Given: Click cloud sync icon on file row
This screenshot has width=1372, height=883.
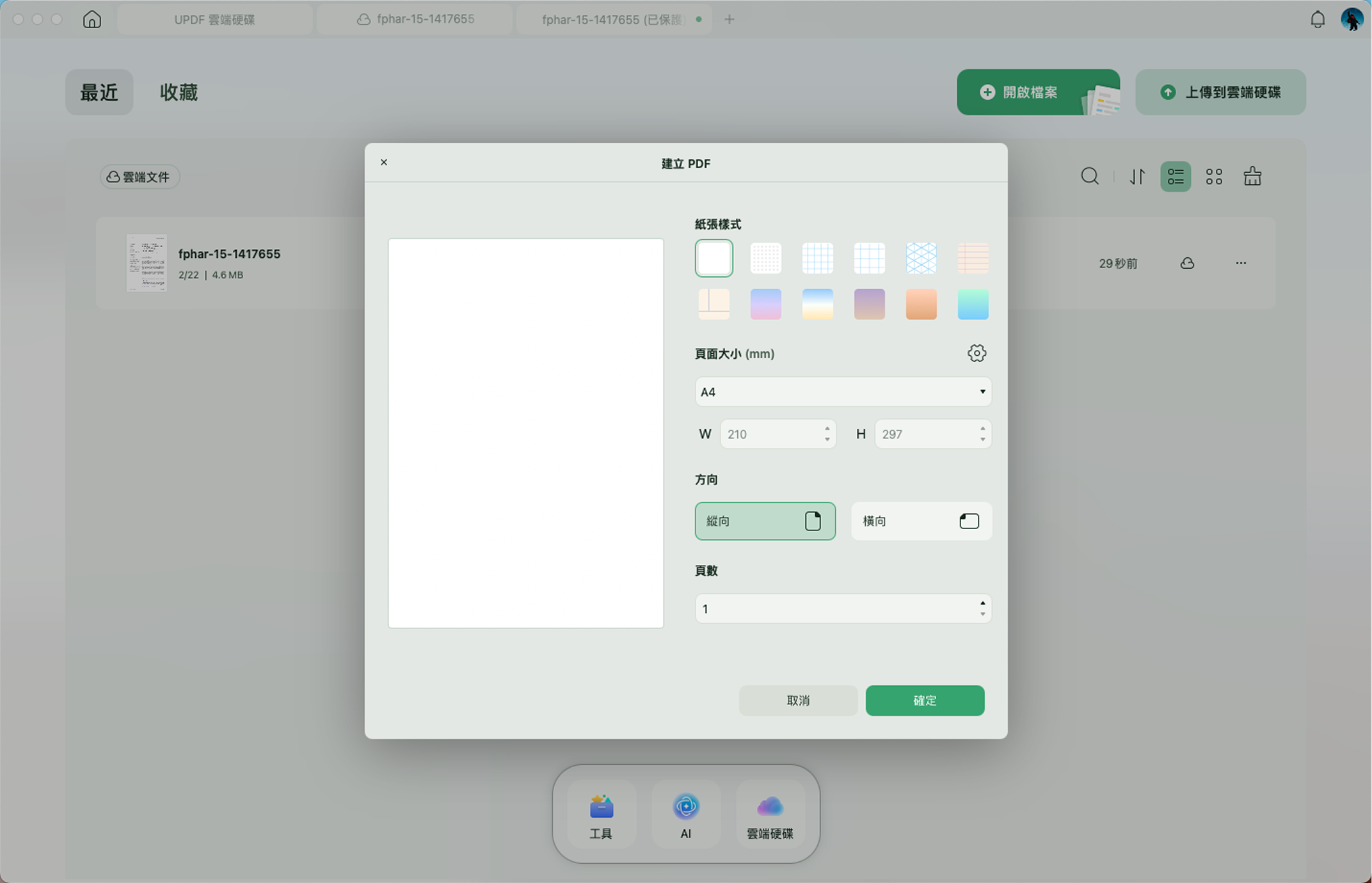Looking at the screenshot, I should 1187,263.
